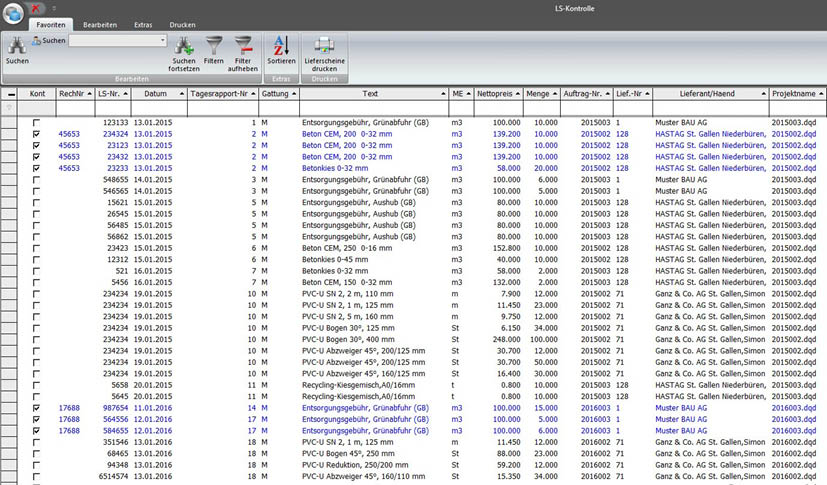Image resolution: width=827 pixels, height=485 pixels.
Task: Click LS-Nr. cell '5658'
Action: point(120,385)
